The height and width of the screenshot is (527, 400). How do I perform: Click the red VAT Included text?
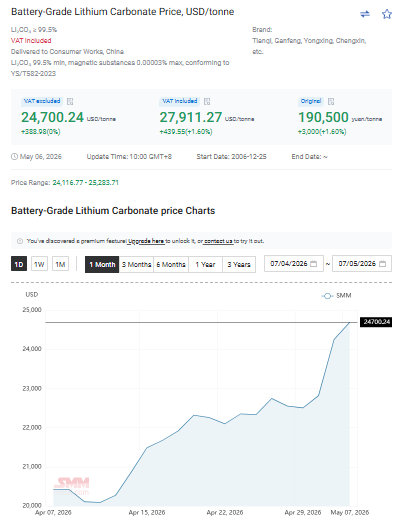click(x=31, y=41)
